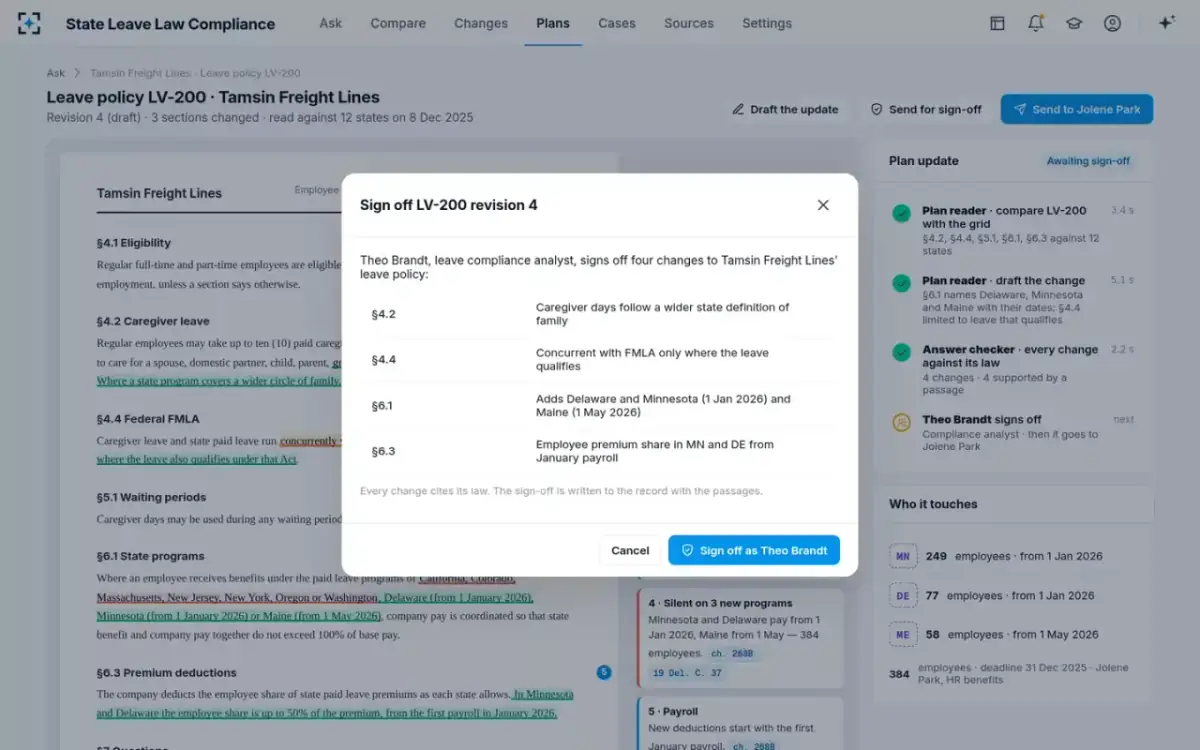Click the State Leave Law Compliance logo icon

pos(30,23)
